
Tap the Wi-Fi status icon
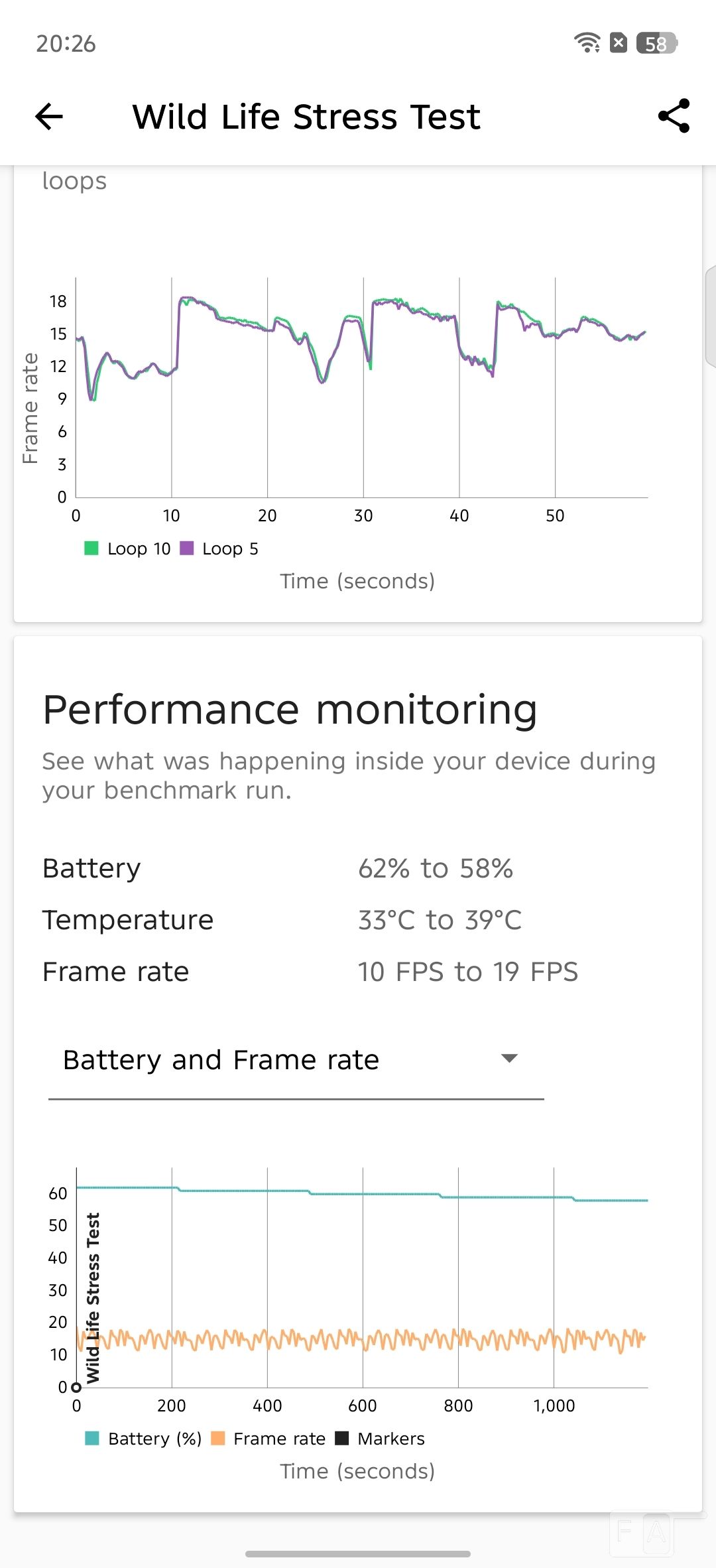pyautogui.click(x=587, y=43)
